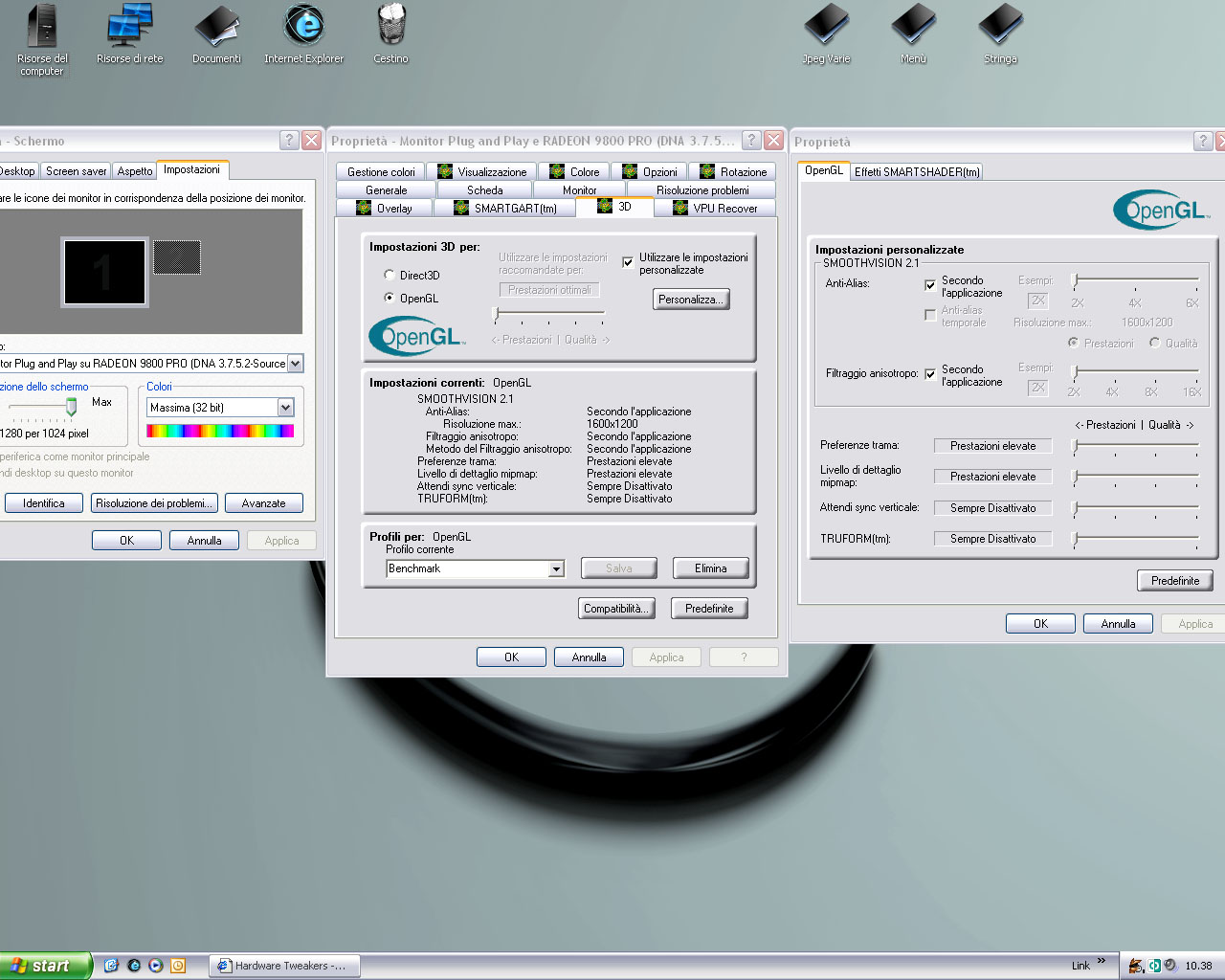Open the Visualizzazione tab

click(482, 172)
